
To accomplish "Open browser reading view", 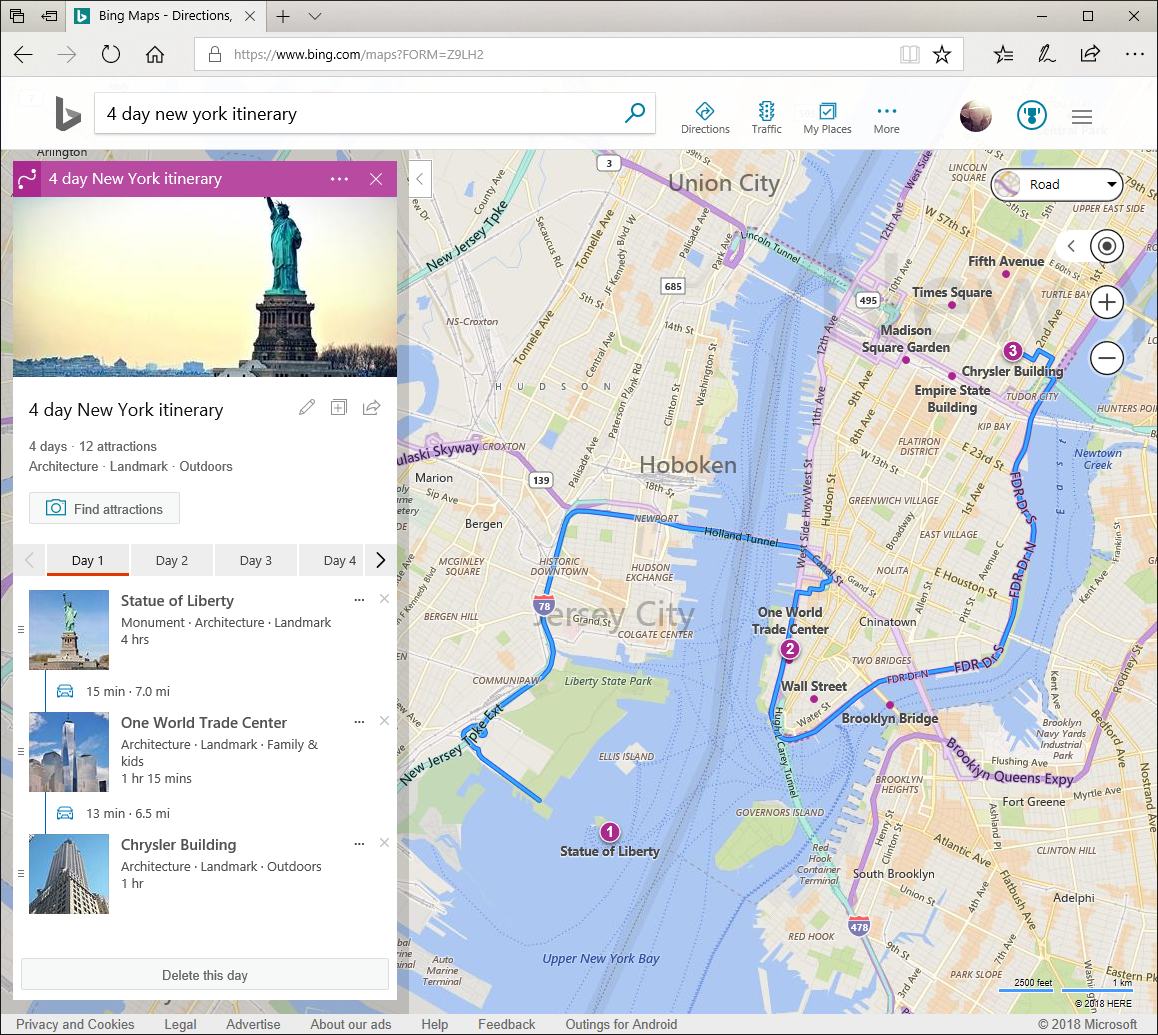I will [910, 54].
